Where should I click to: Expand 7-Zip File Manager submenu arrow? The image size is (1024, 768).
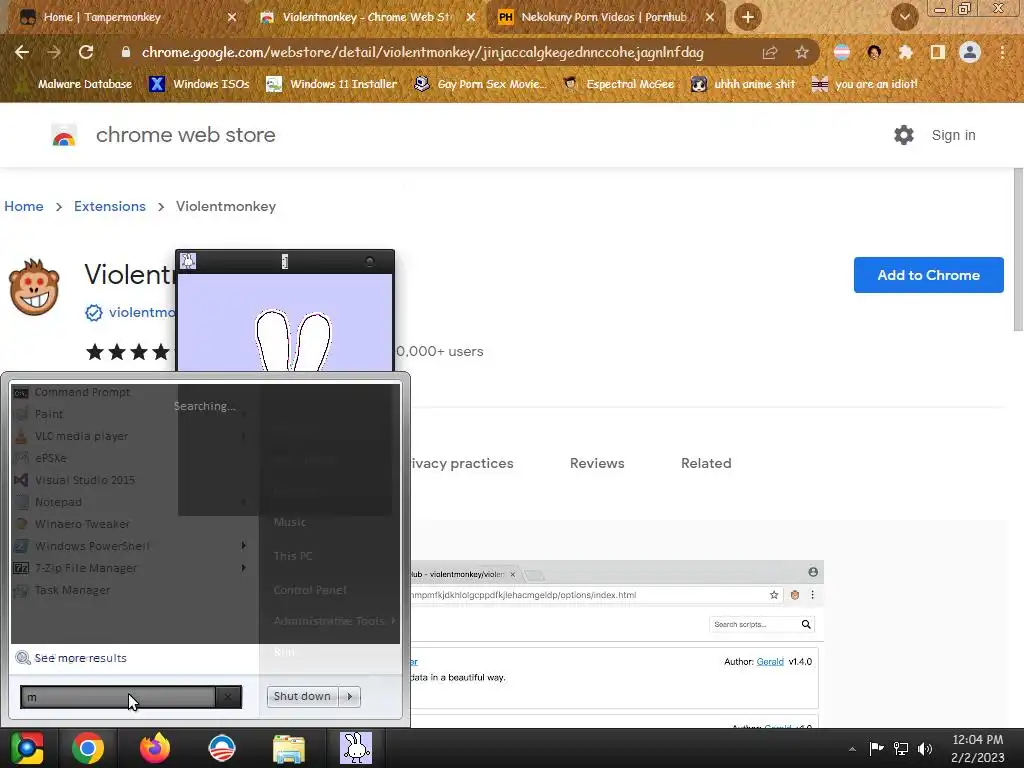244,568
